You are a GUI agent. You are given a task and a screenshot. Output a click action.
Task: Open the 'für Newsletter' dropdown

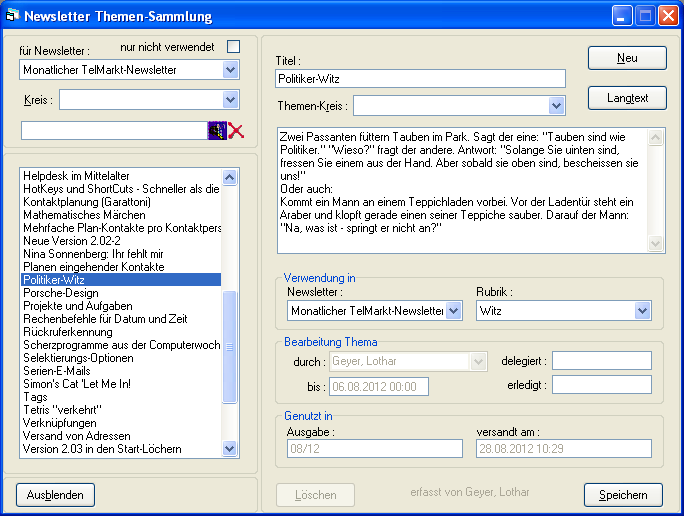[230, 70]
